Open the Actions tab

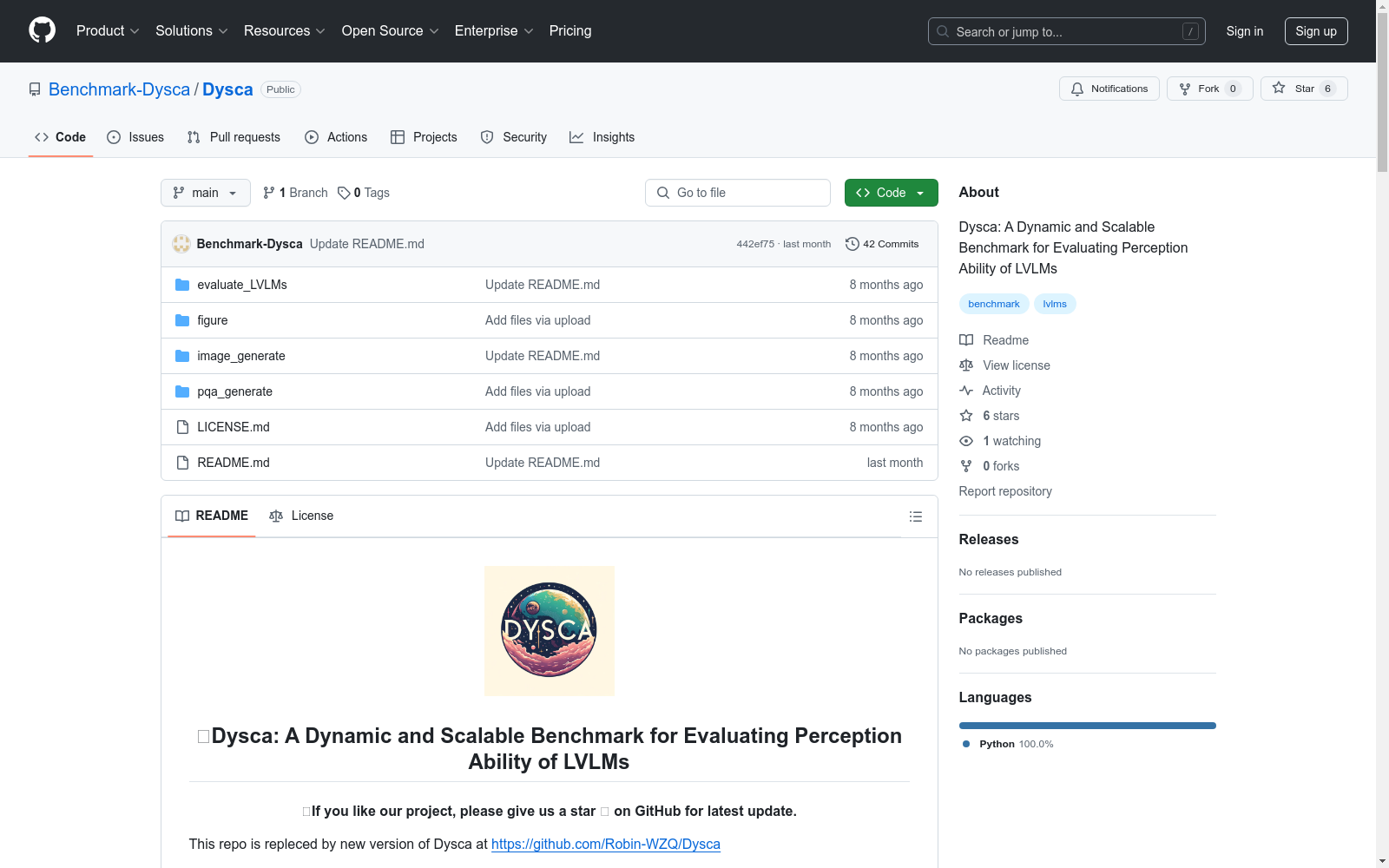pos(336,137)
